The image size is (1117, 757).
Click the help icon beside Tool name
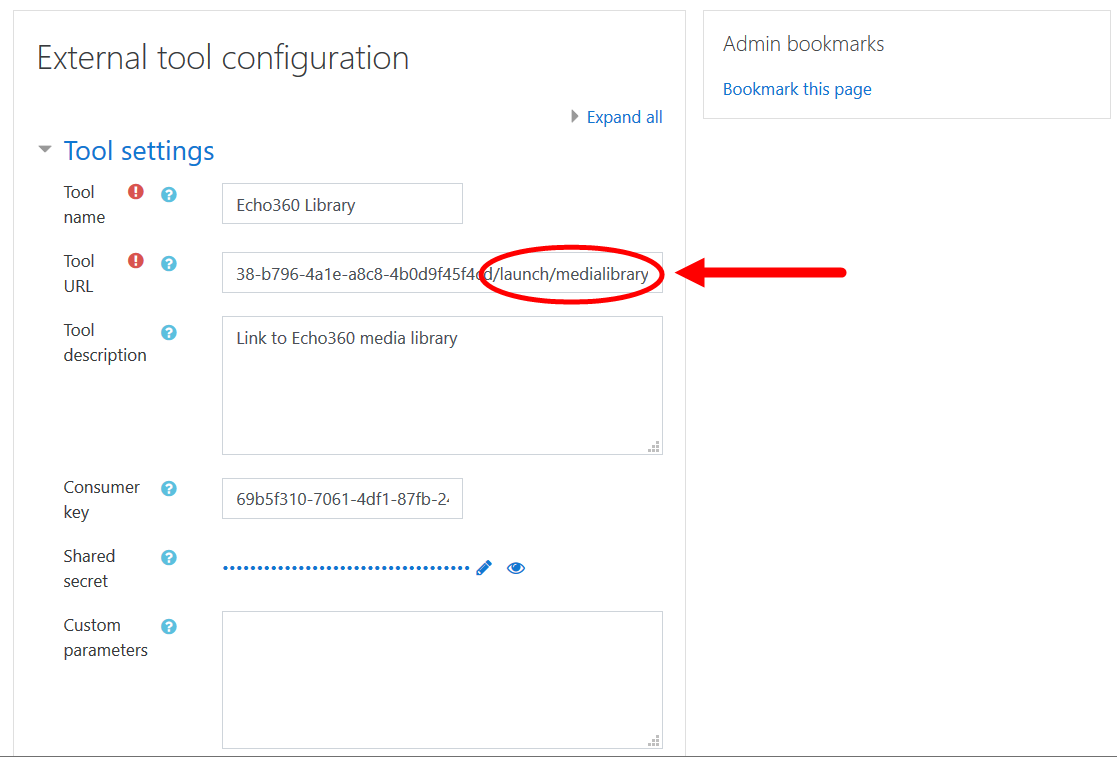pos(169,194)
